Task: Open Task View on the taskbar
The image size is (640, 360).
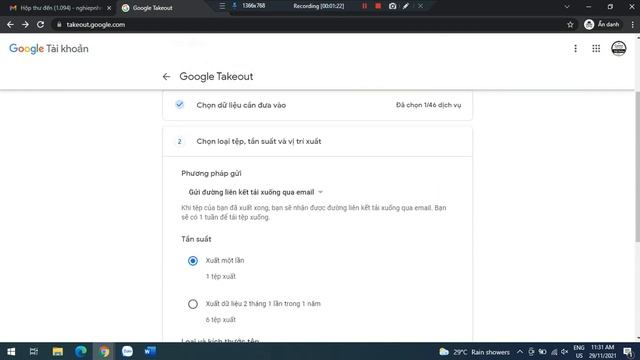Action: (34, 351)
